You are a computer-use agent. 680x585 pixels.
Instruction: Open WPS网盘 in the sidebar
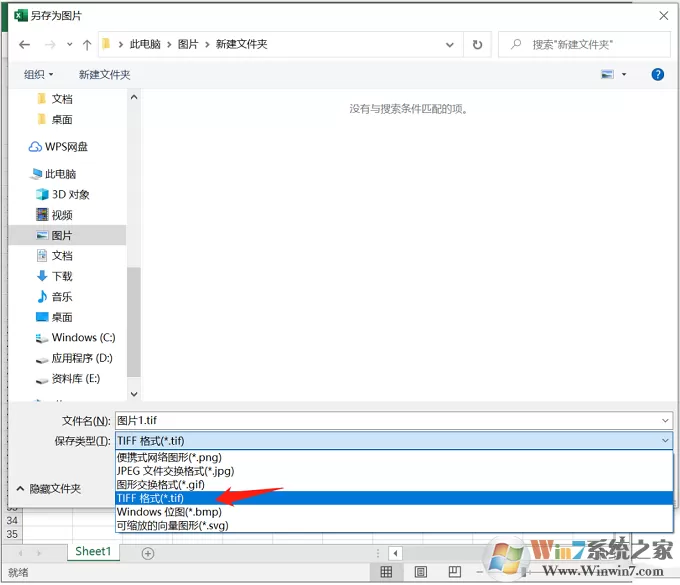tap(58, 147)
